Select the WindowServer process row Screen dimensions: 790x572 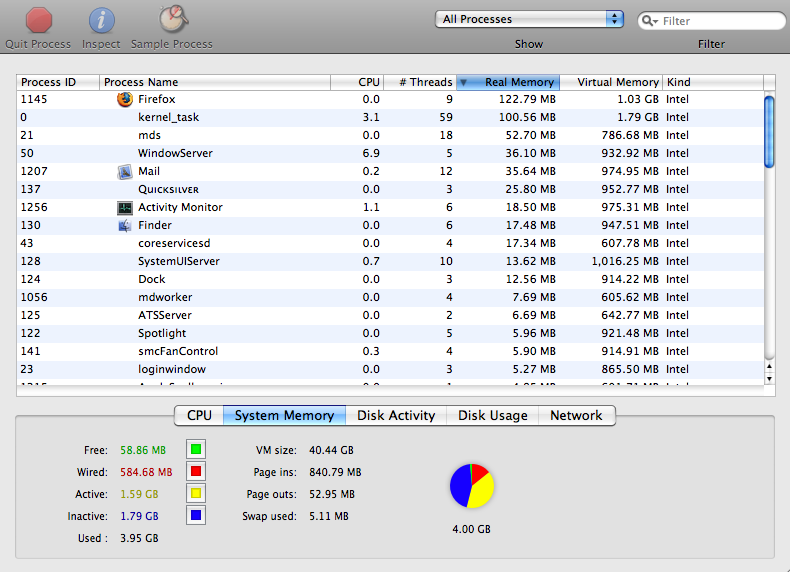[x=390, y=153]
